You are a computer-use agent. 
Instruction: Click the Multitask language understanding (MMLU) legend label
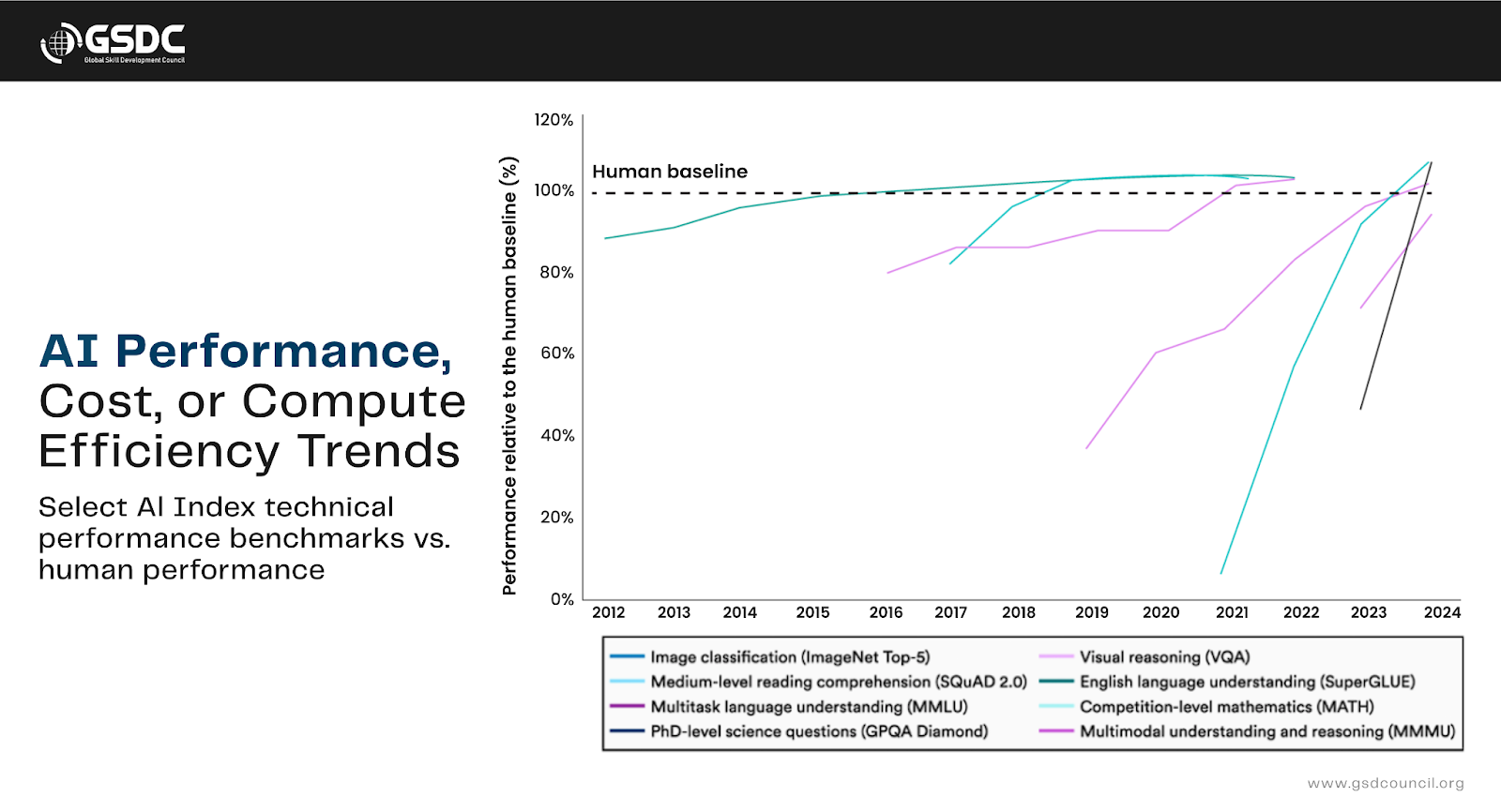point(809,707)
